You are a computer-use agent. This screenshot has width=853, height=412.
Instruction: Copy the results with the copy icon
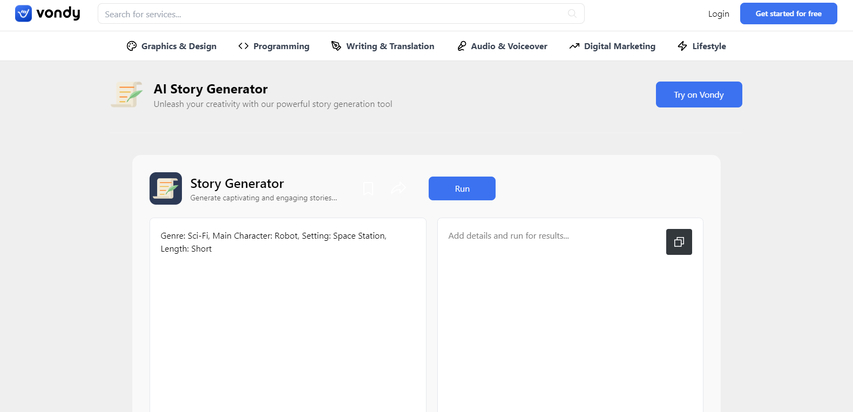click(x=679, y=242)
